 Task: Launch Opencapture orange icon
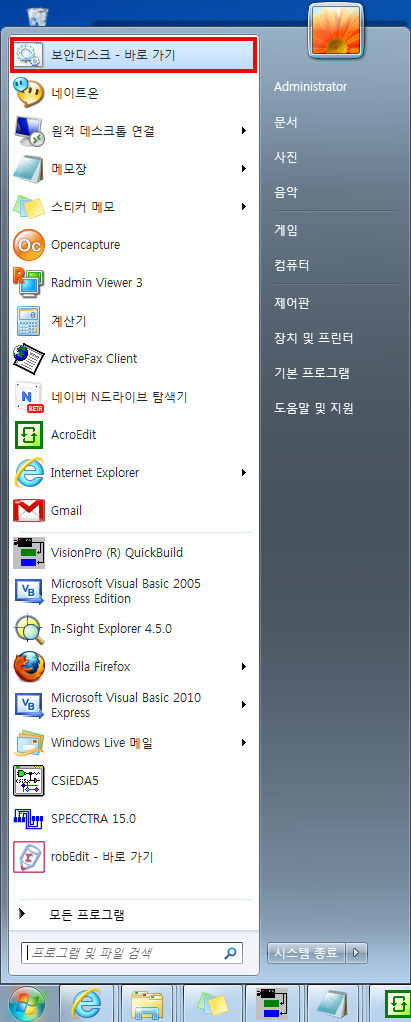point(29,244)
